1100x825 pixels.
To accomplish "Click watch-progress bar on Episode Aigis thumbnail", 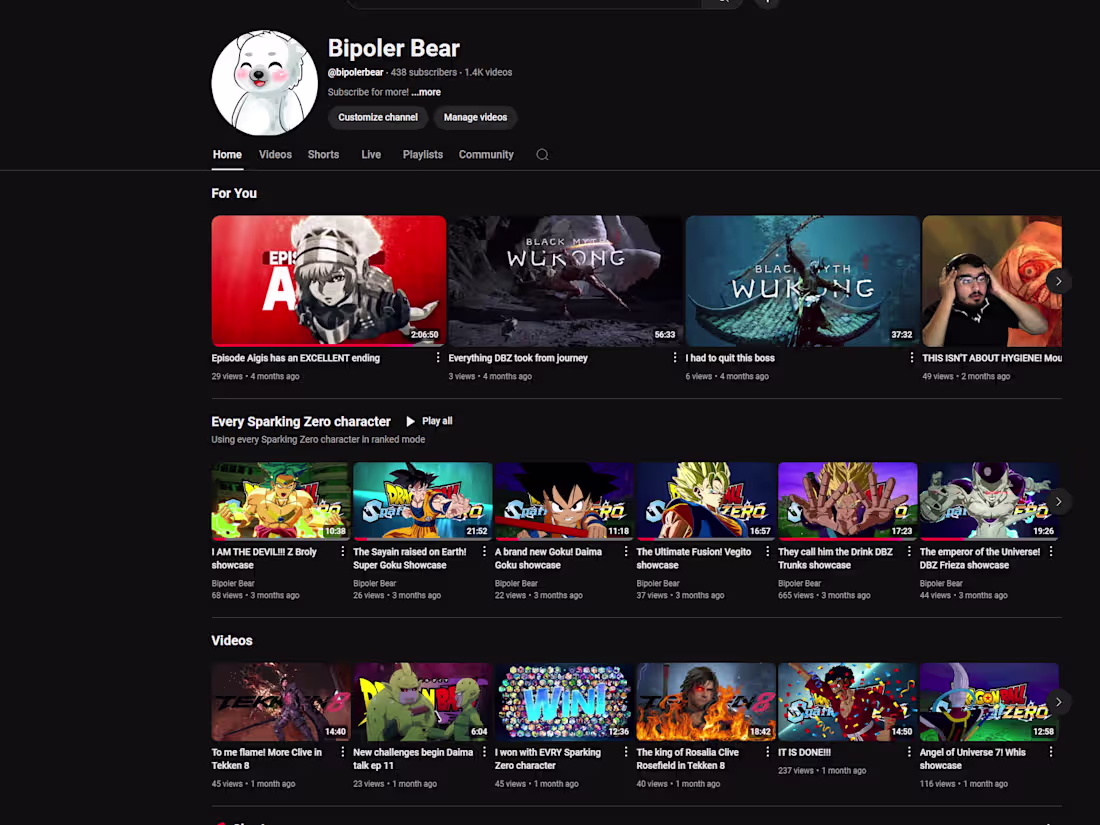I will [x=328, y=344].
